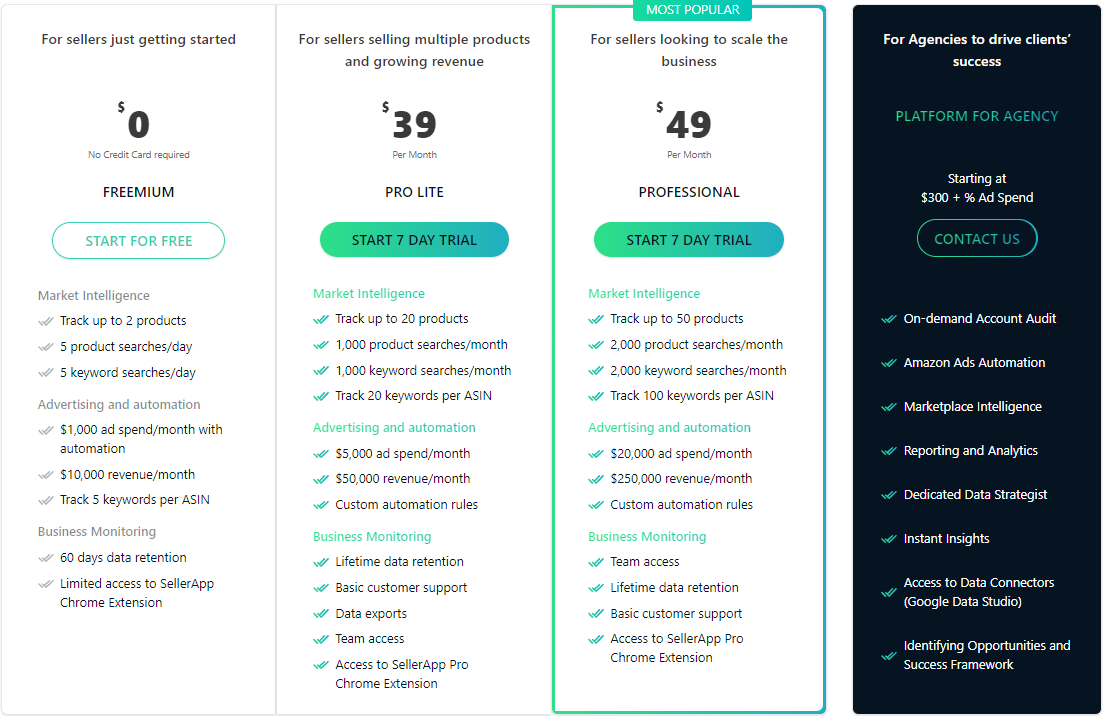Click checkmark next to Amazon Ads Automation
The width and height of the screenshot is (1104, 716).
click(x=888, y=363)
